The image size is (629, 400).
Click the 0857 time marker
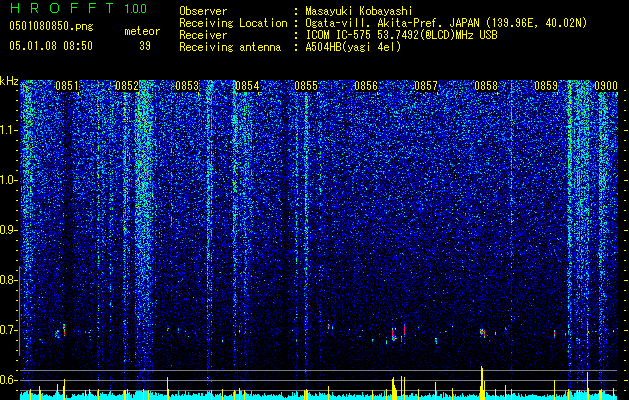(426, 86)
